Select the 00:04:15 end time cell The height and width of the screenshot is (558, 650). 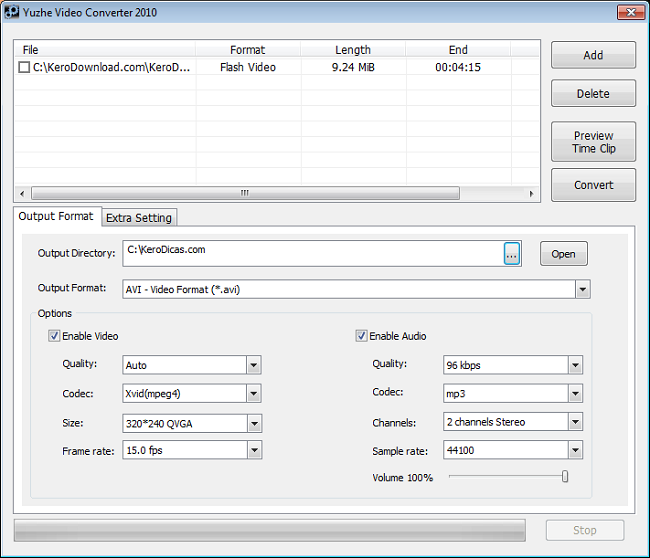click(458, 67)
